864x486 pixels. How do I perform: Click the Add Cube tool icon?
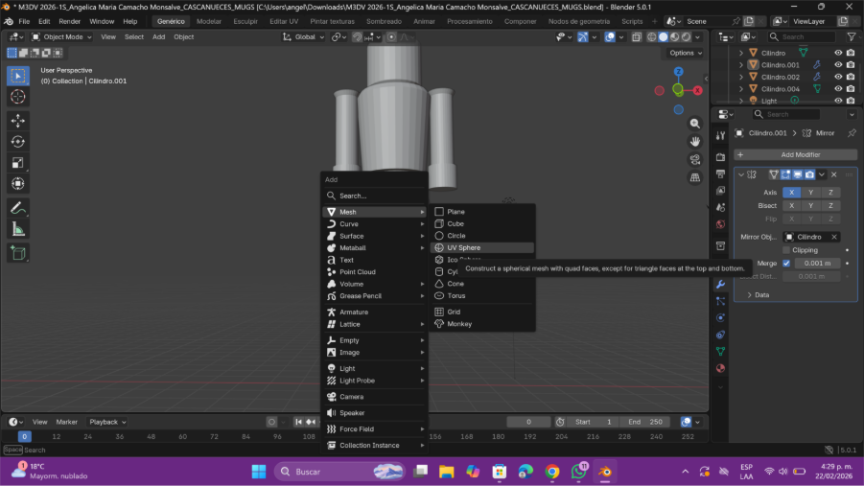pyautogui.click(x=18, y=253)
